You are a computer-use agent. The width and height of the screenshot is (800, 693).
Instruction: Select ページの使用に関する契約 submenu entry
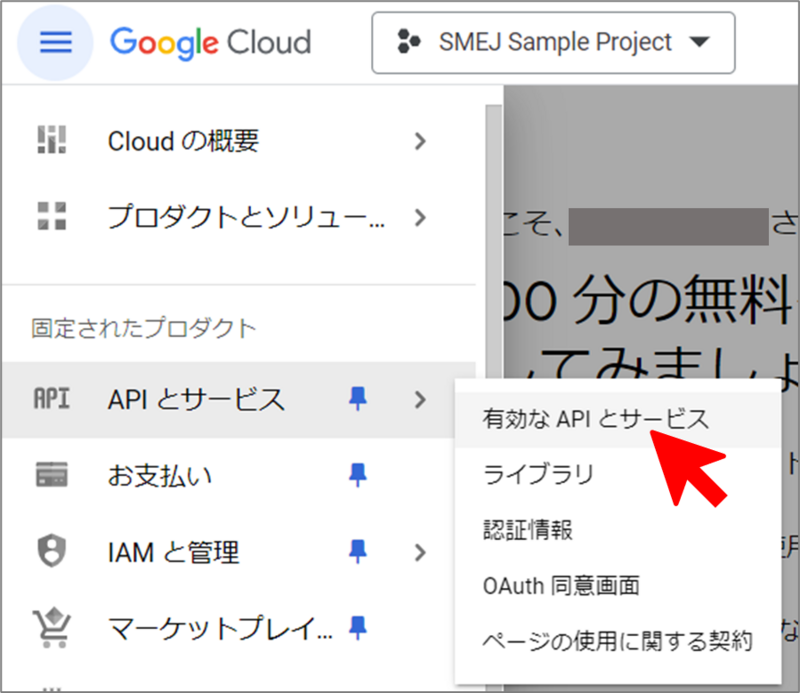[x=618, y=641]
